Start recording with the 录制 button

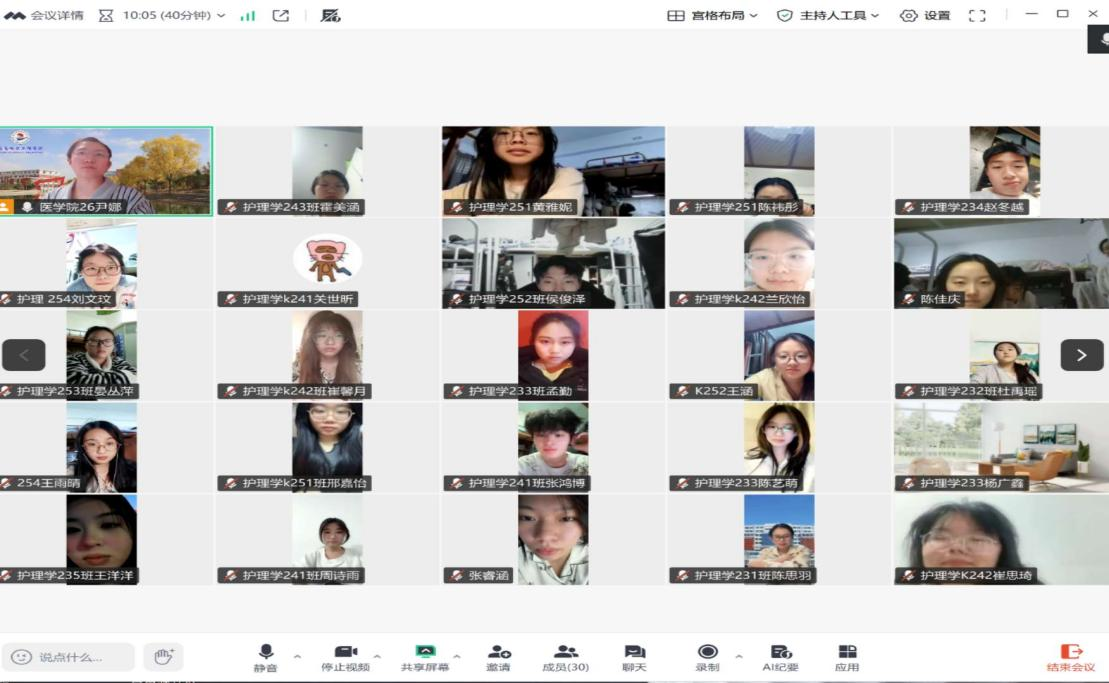point(707,657)
